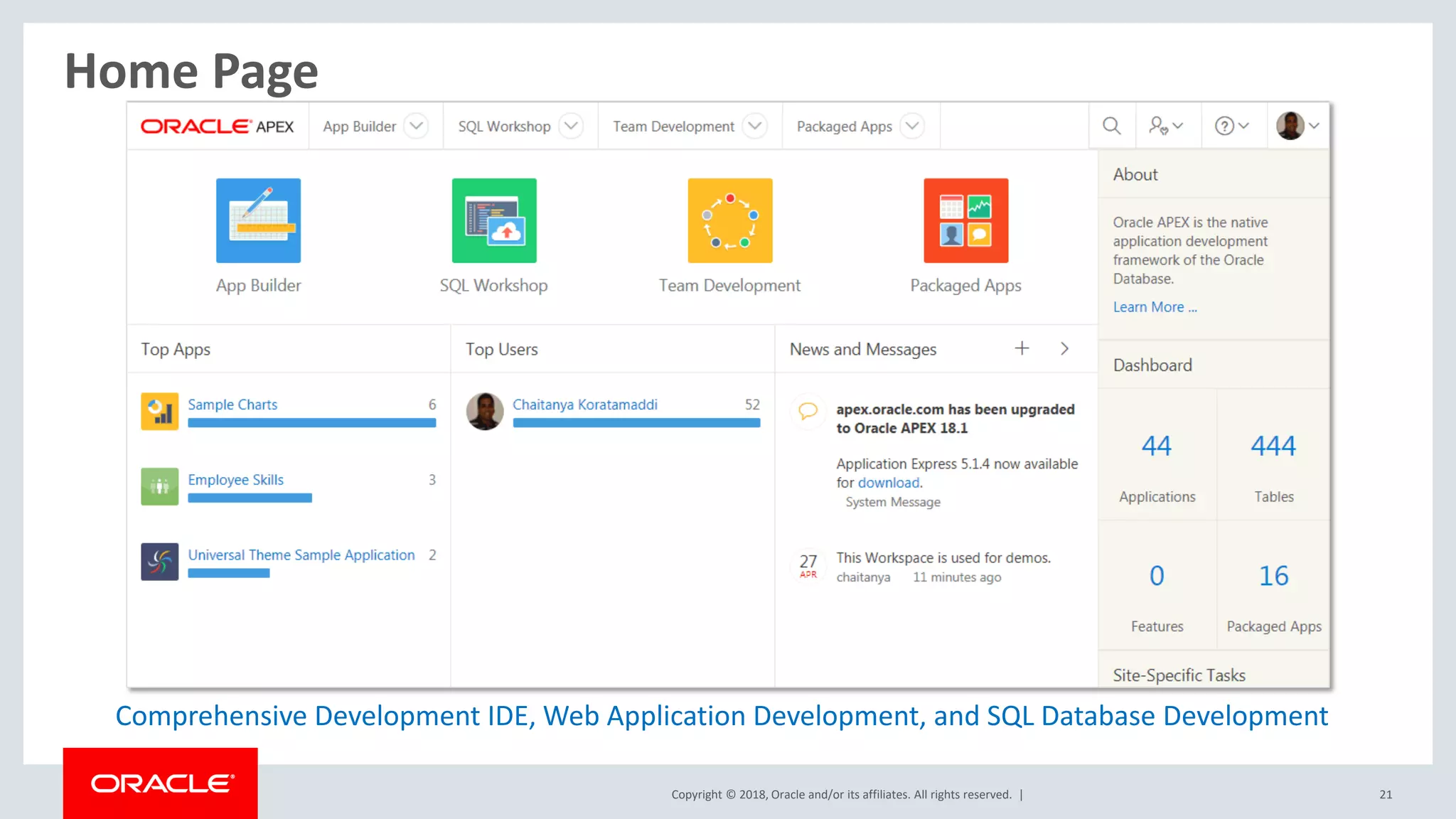Click the 27 APR date badge
Screen dimensions: 1456x819
(808, 566)
